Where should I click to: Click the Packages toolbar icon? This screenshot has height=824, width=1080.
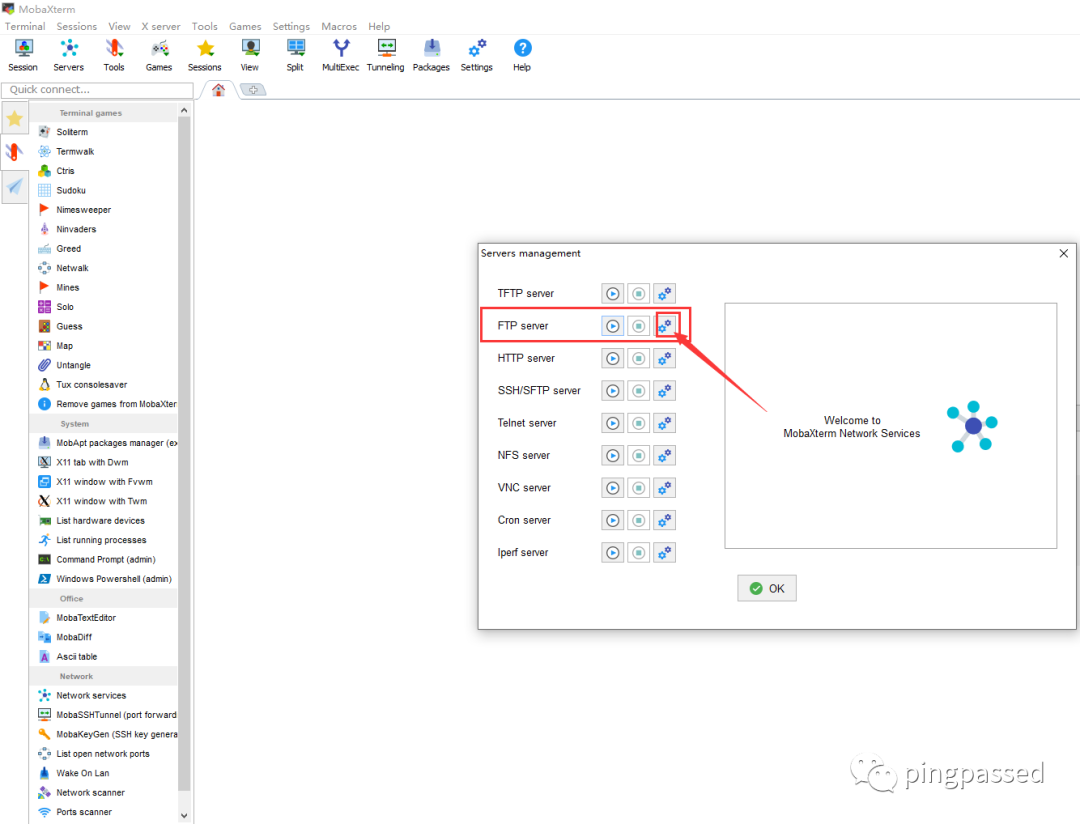point(431,55)
